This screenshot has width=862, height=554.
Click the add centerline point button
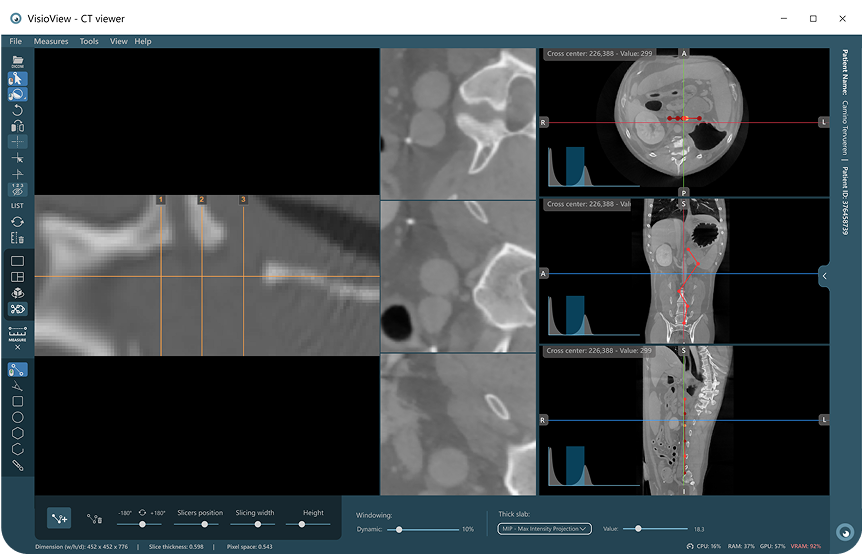(x=59, y=518)
